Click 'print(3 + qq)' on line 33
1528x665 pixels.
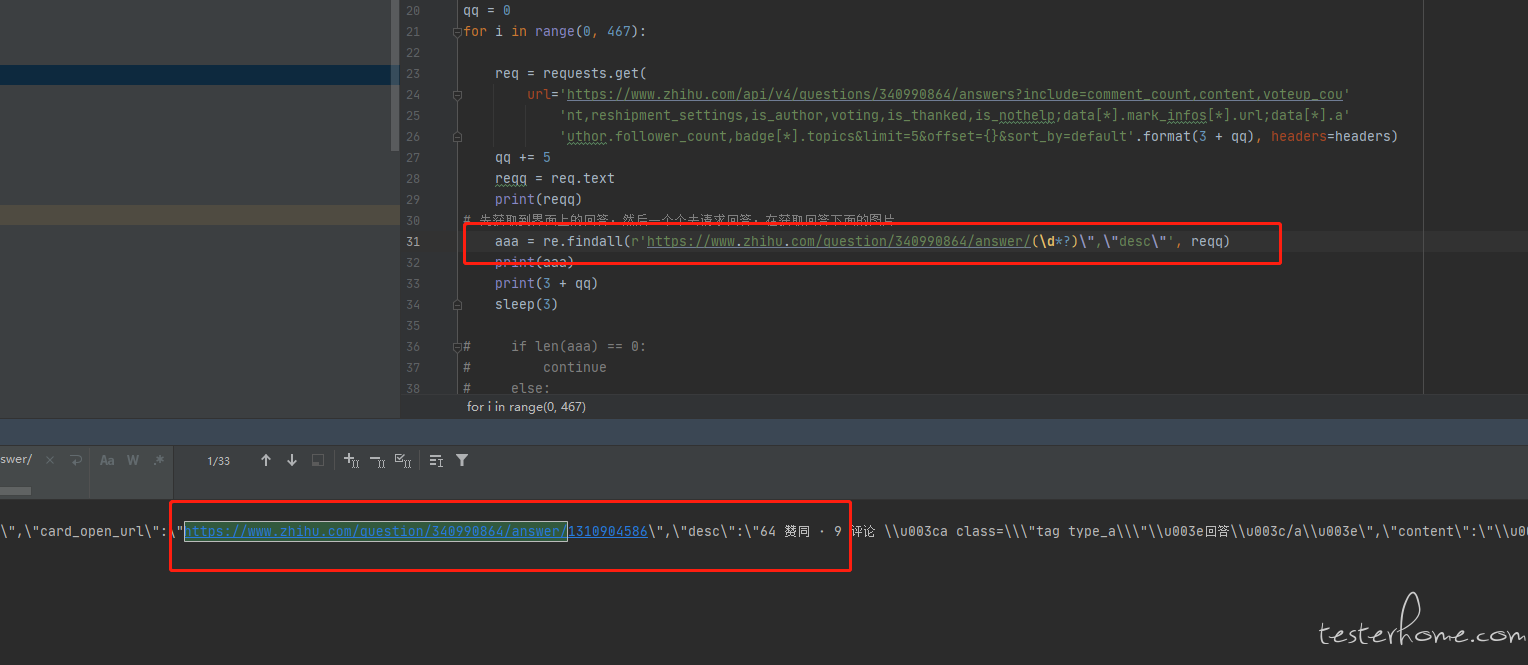547,284
